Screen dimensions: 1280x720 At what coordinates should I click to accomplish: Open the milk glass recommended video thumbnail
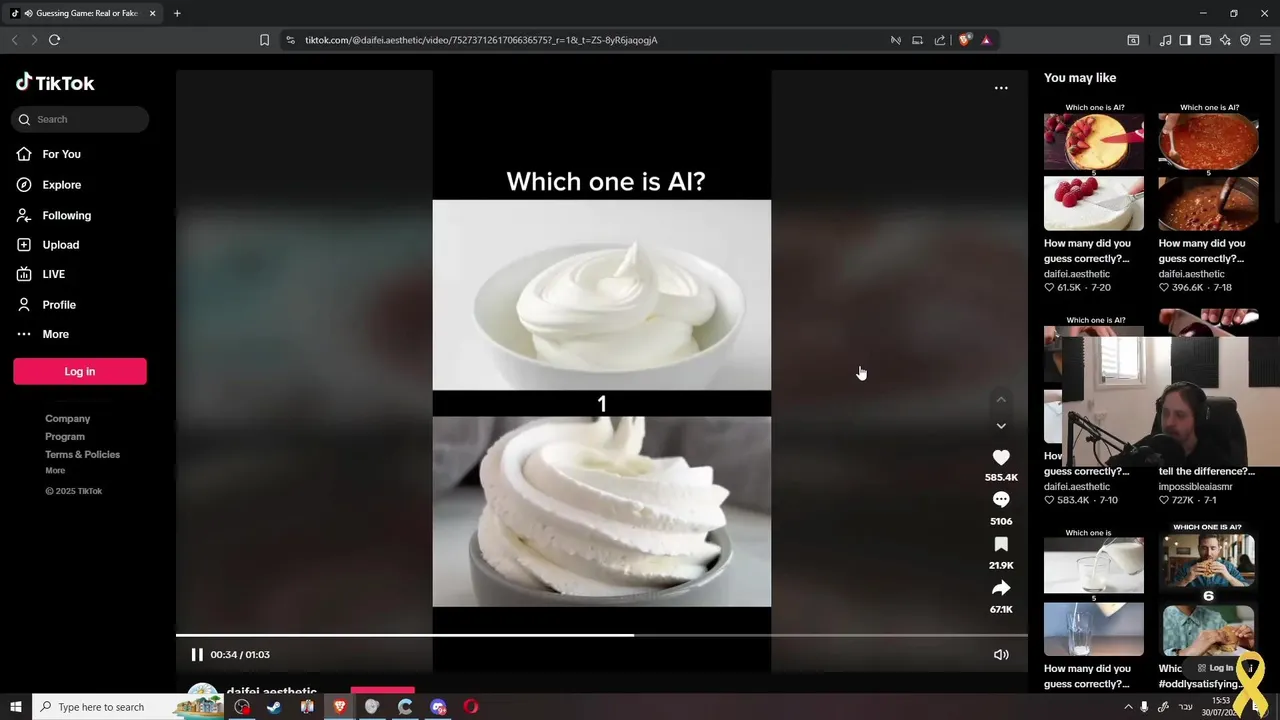[1094, 592]
